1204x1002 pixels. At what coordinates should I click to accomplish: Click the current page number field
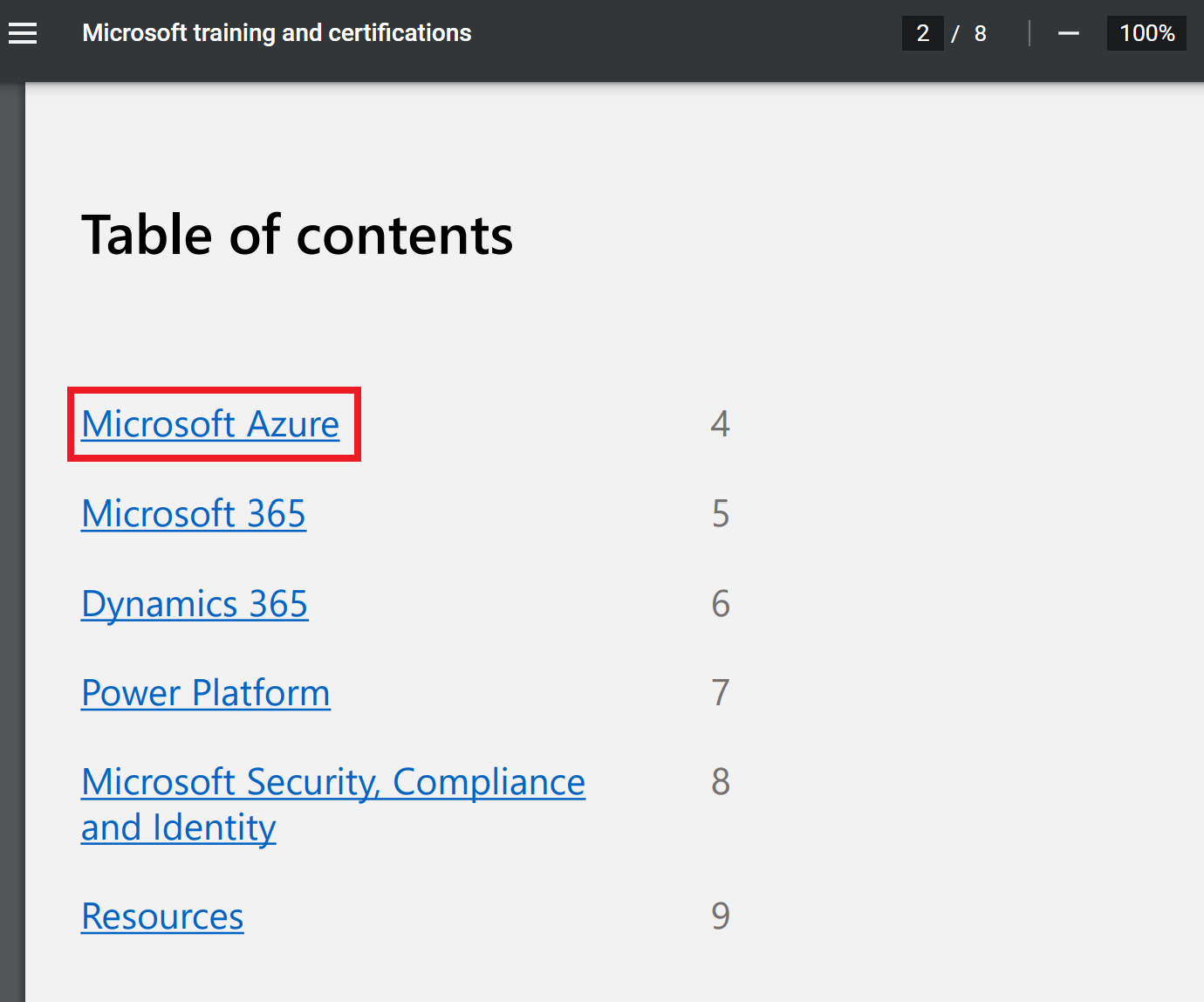922,33
